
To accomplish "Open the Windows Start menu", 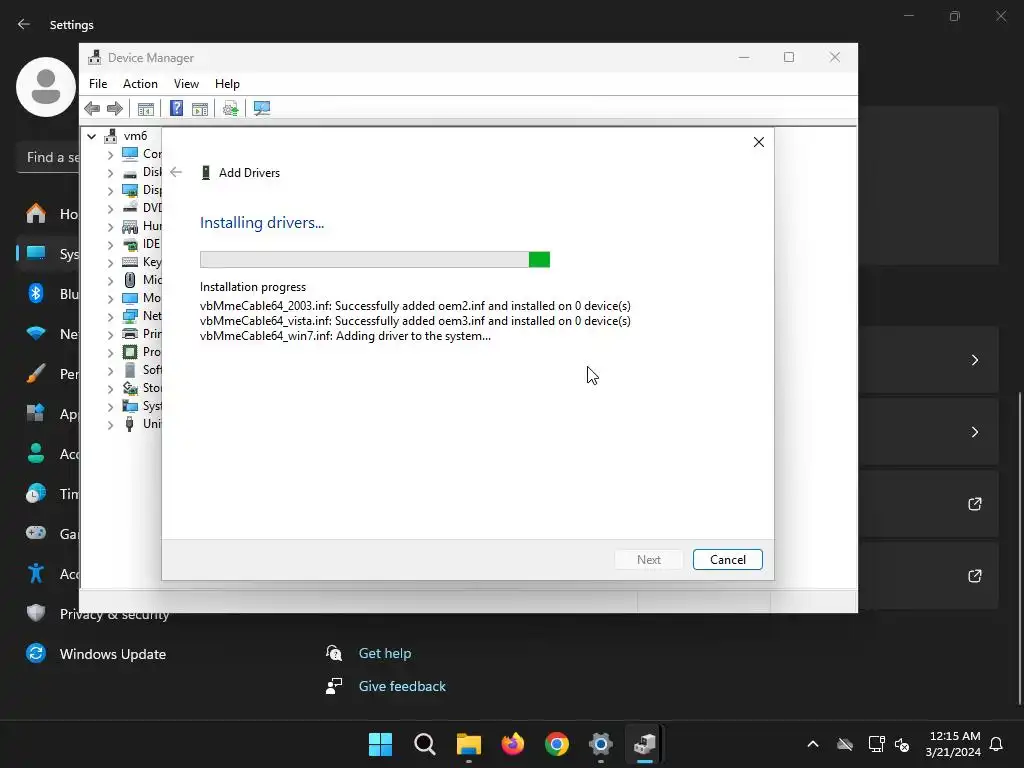I will point(380,744).
